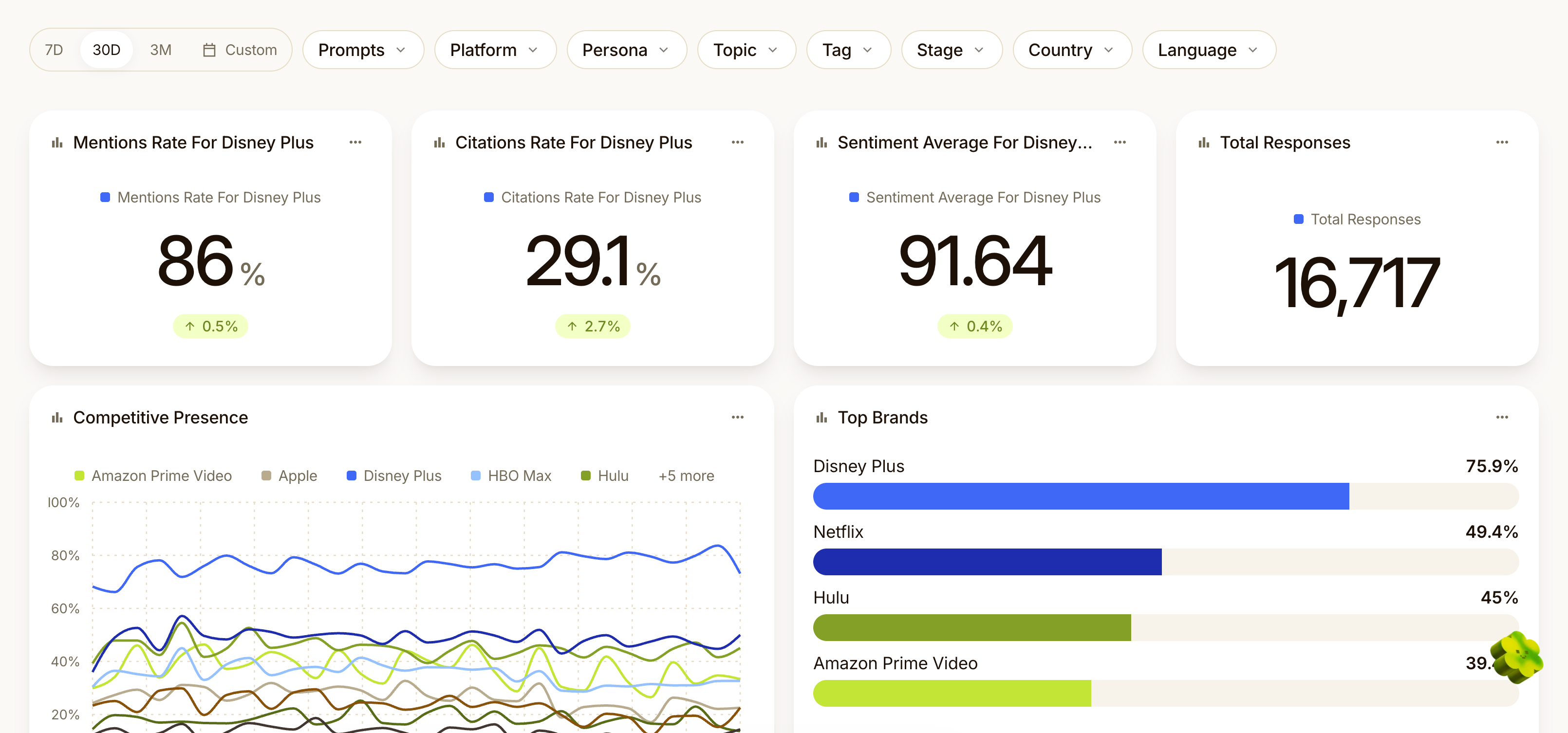Open the Tag filter dropdown
This screenshot has width=1568, height=733.
(848, 50)
